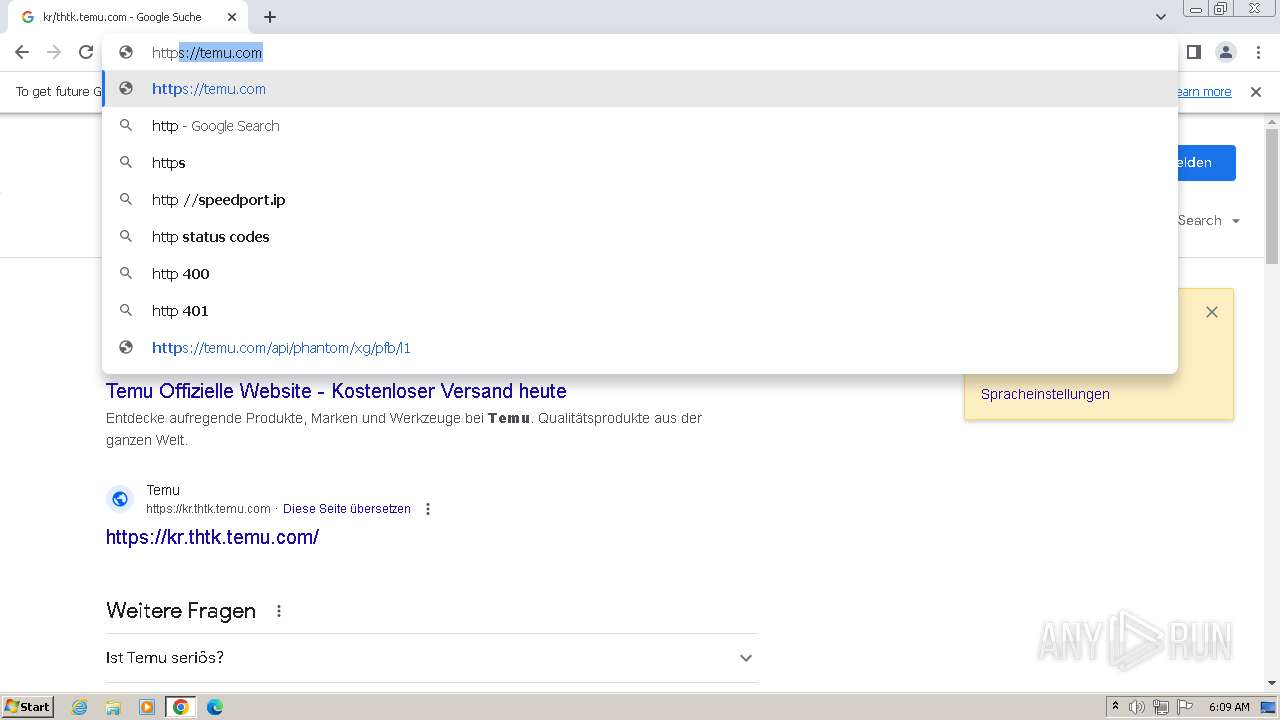Go back with the browser back arrow
The width and height of the screenshot is (1280, 720).
tap(22, 53)
